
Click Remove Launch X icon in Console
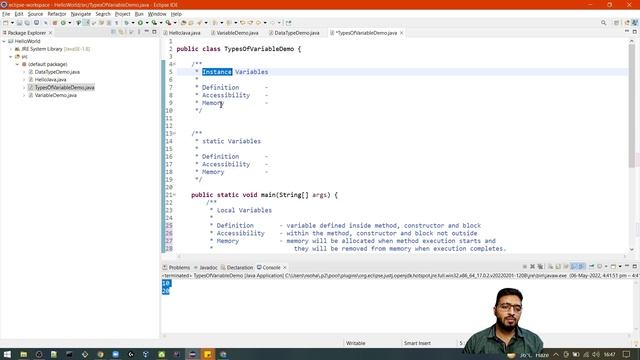532,267
